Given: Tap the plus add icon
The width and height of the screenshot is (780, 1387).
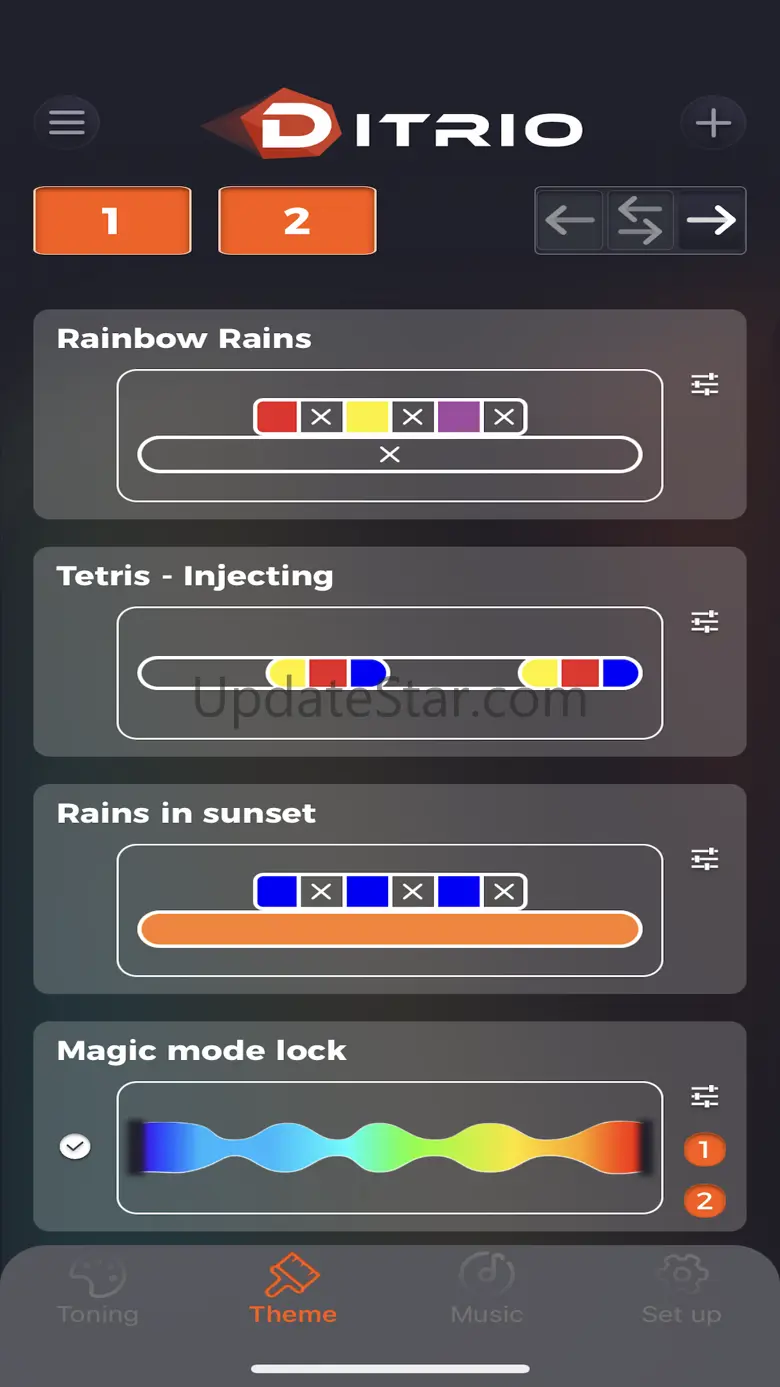Looking at the screenshot, I should pos(713,124).
